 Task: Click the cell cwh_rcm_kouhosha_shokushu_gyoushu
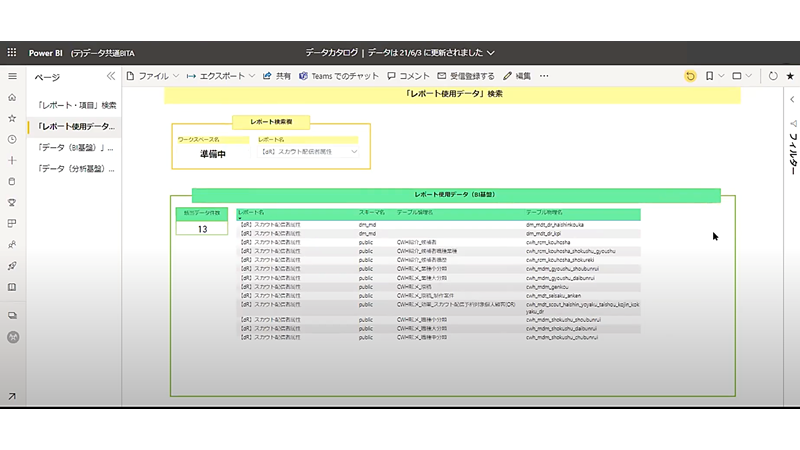[570, 251]
